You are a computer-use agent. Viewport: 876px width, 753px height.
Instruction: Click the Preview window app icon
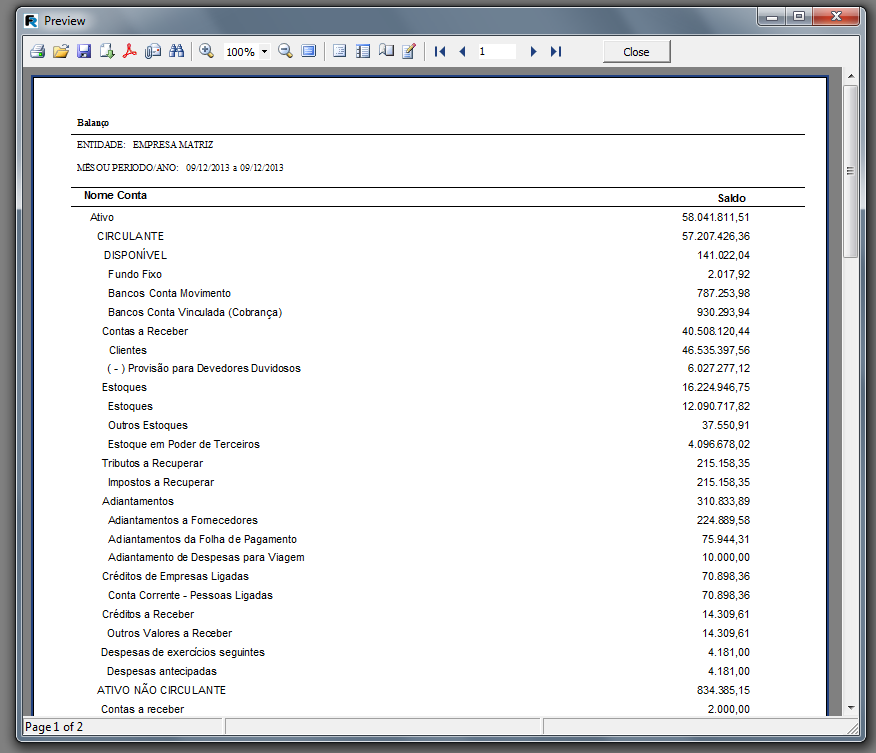pos(31,21)
